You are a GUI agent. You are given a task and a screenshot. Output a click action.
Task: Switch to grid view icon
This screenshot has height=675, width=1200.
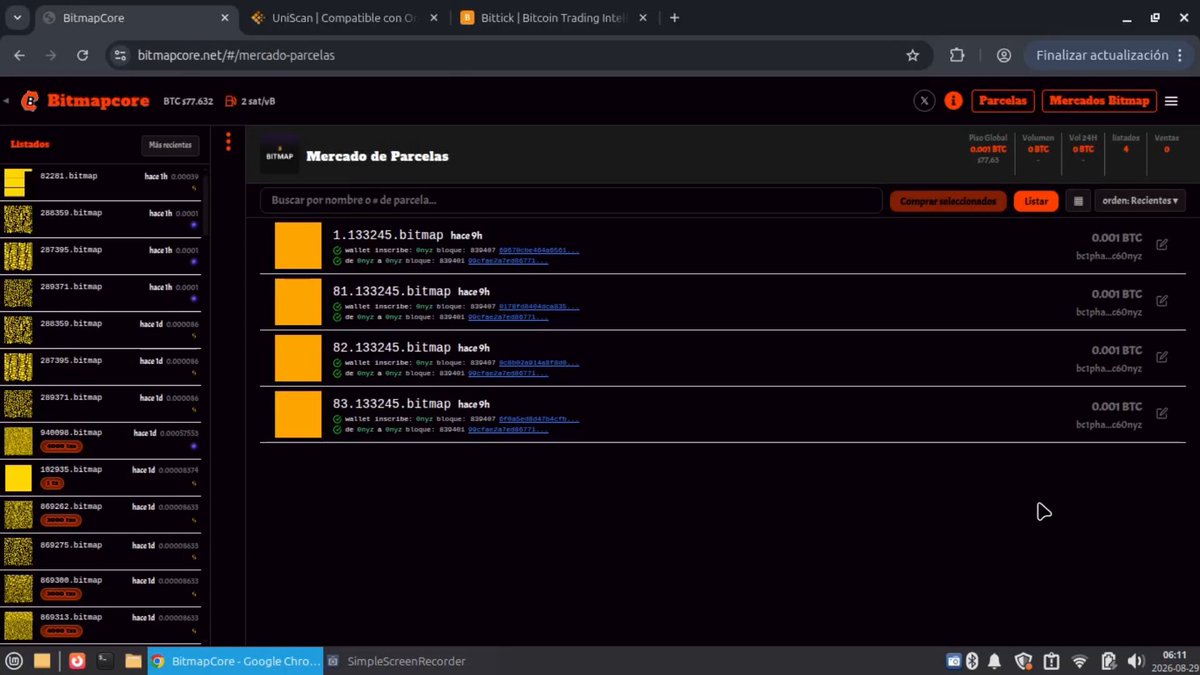click(1078, 201)
